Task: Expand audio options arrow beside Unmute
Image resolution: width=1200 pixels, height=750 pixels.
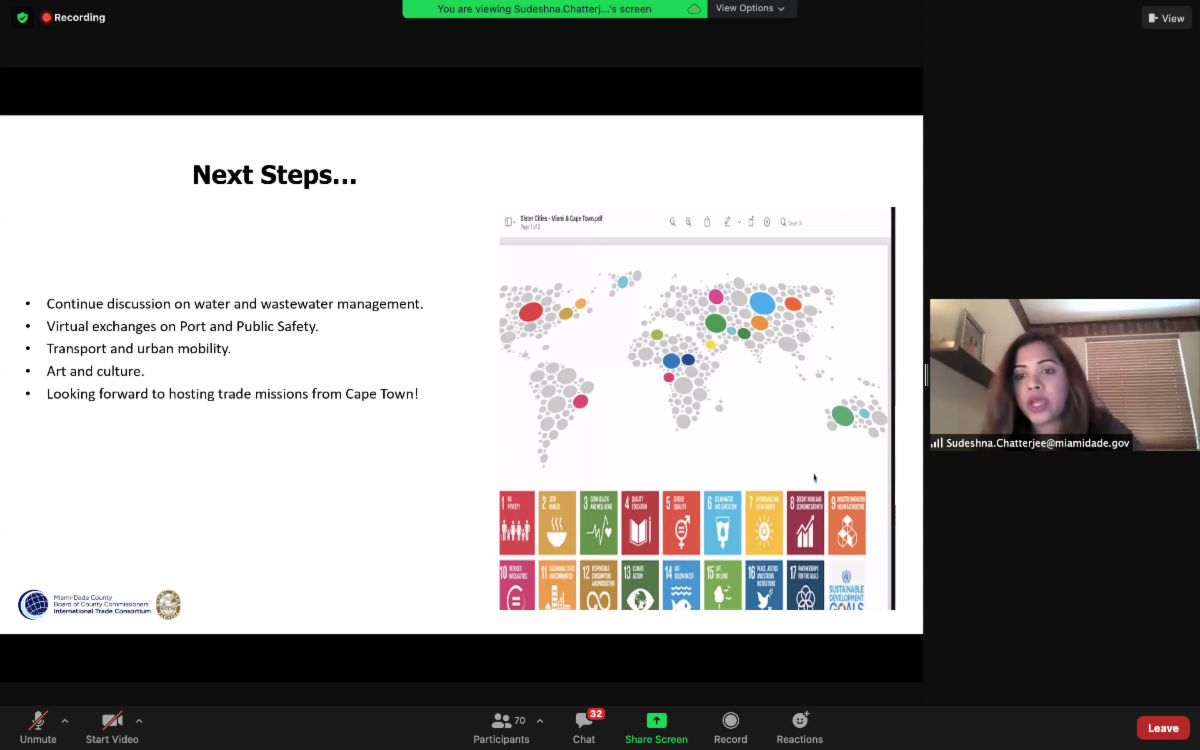Action: tap(65, 720)
